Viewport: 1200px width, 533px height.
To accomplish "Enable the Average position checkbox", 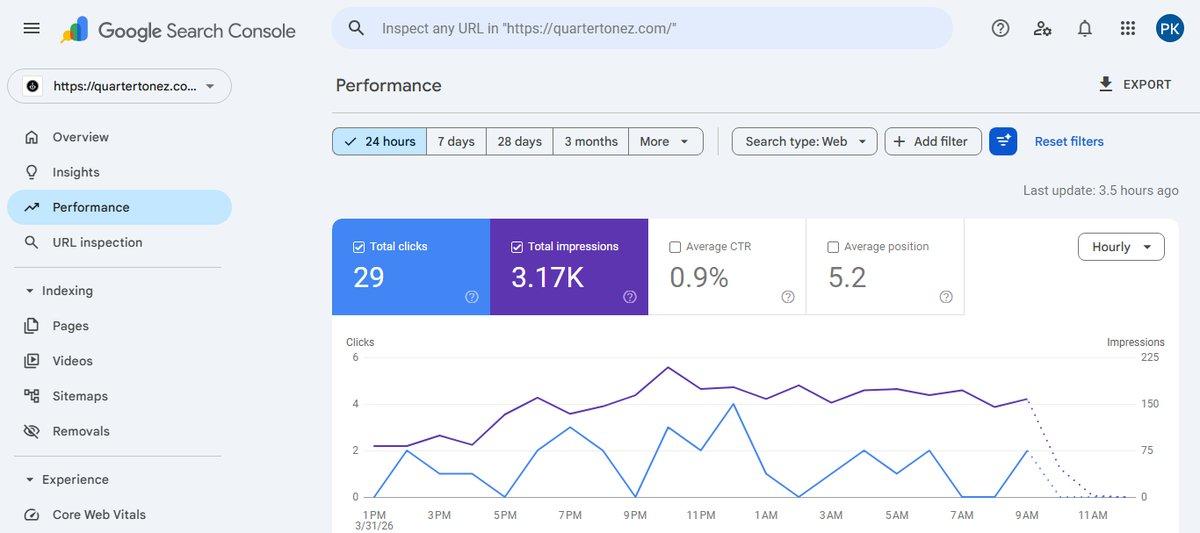I will click(x=833, y=247).
